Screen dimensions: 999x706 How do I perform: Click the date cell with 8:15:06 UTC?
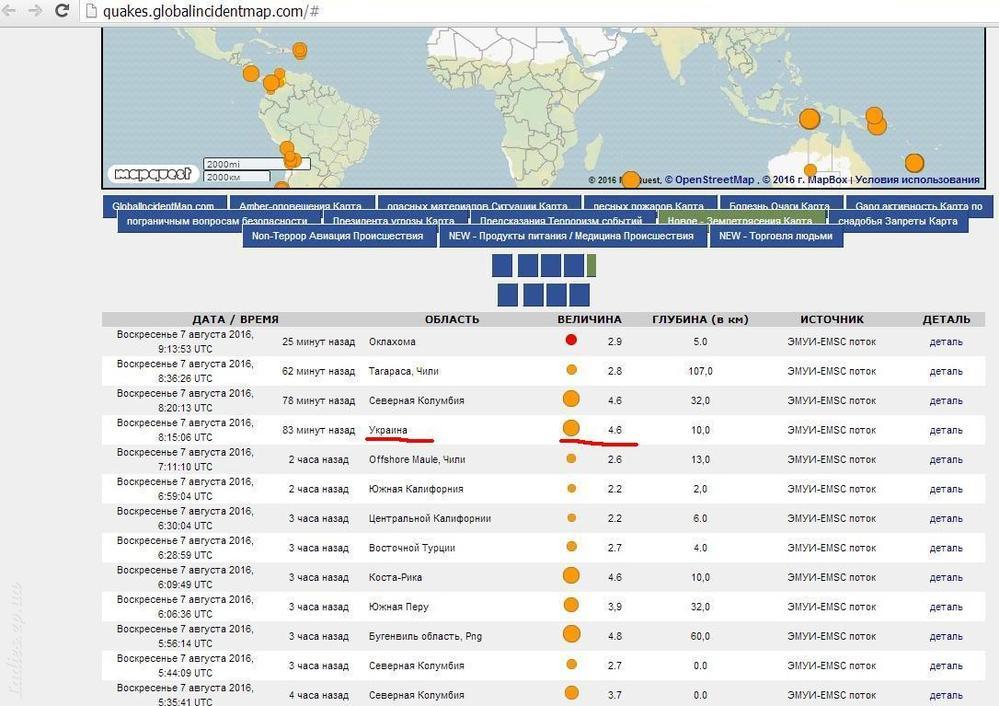[x=185, y=430]
